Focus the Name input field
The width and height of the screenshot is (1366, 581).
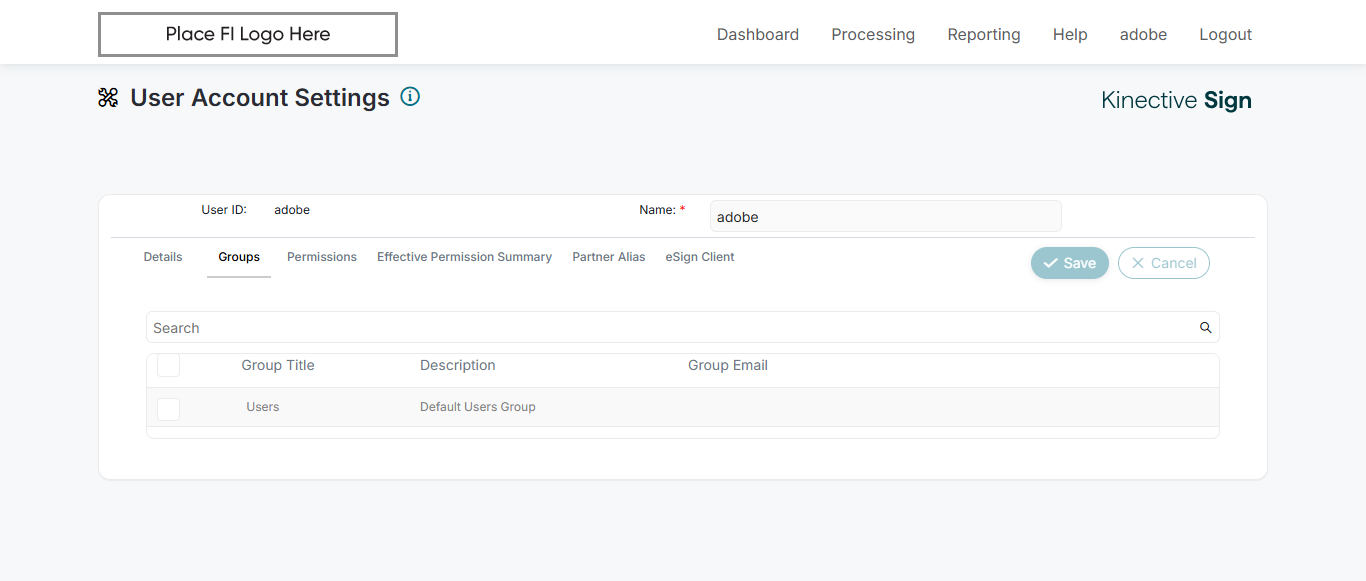885,217
